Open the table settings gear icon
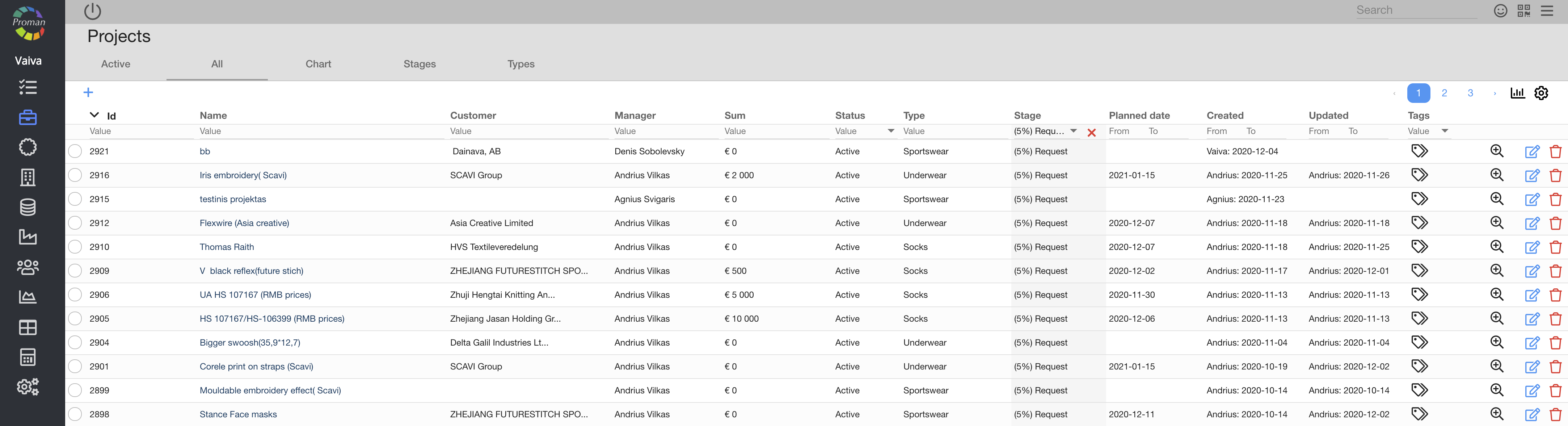This screenshot has width=1568, height=426. click(x=1540, y=93)
